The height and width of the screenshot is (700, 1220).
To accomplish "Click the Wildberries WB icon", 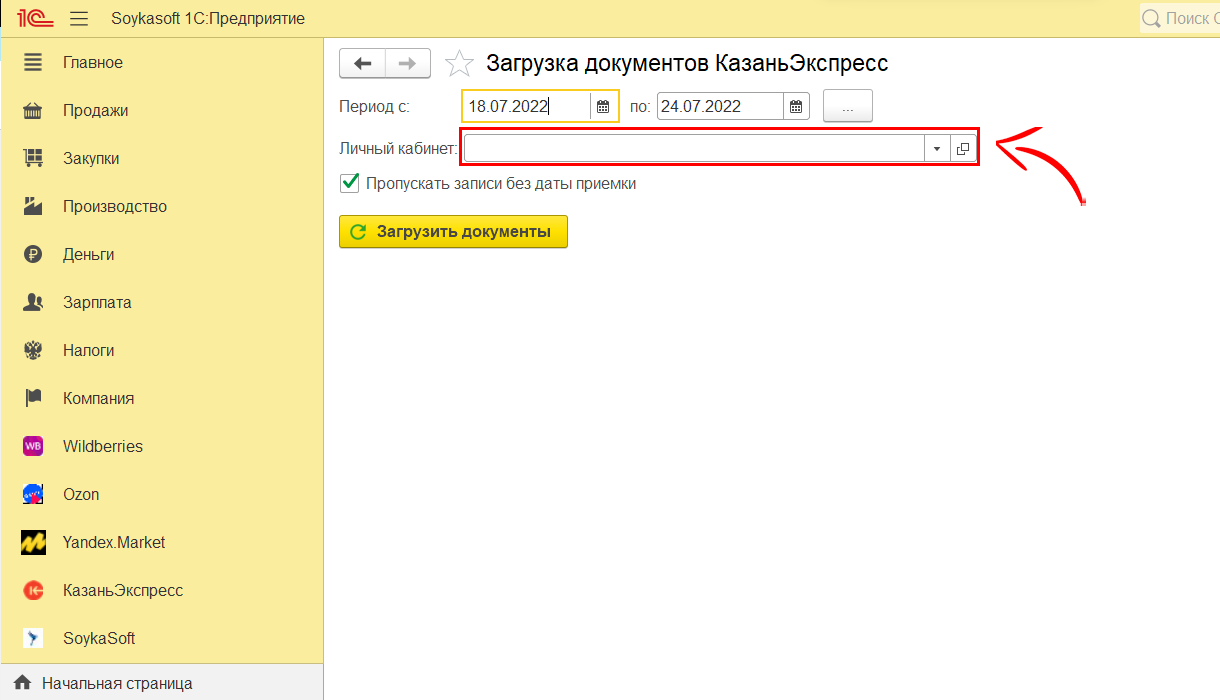I will (33, 446).
